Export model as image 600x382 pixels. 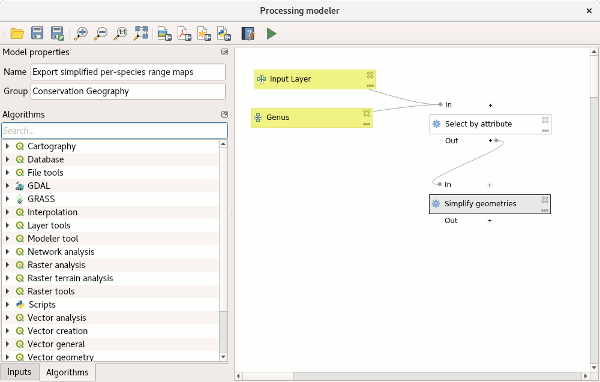(x=165, y=33)
